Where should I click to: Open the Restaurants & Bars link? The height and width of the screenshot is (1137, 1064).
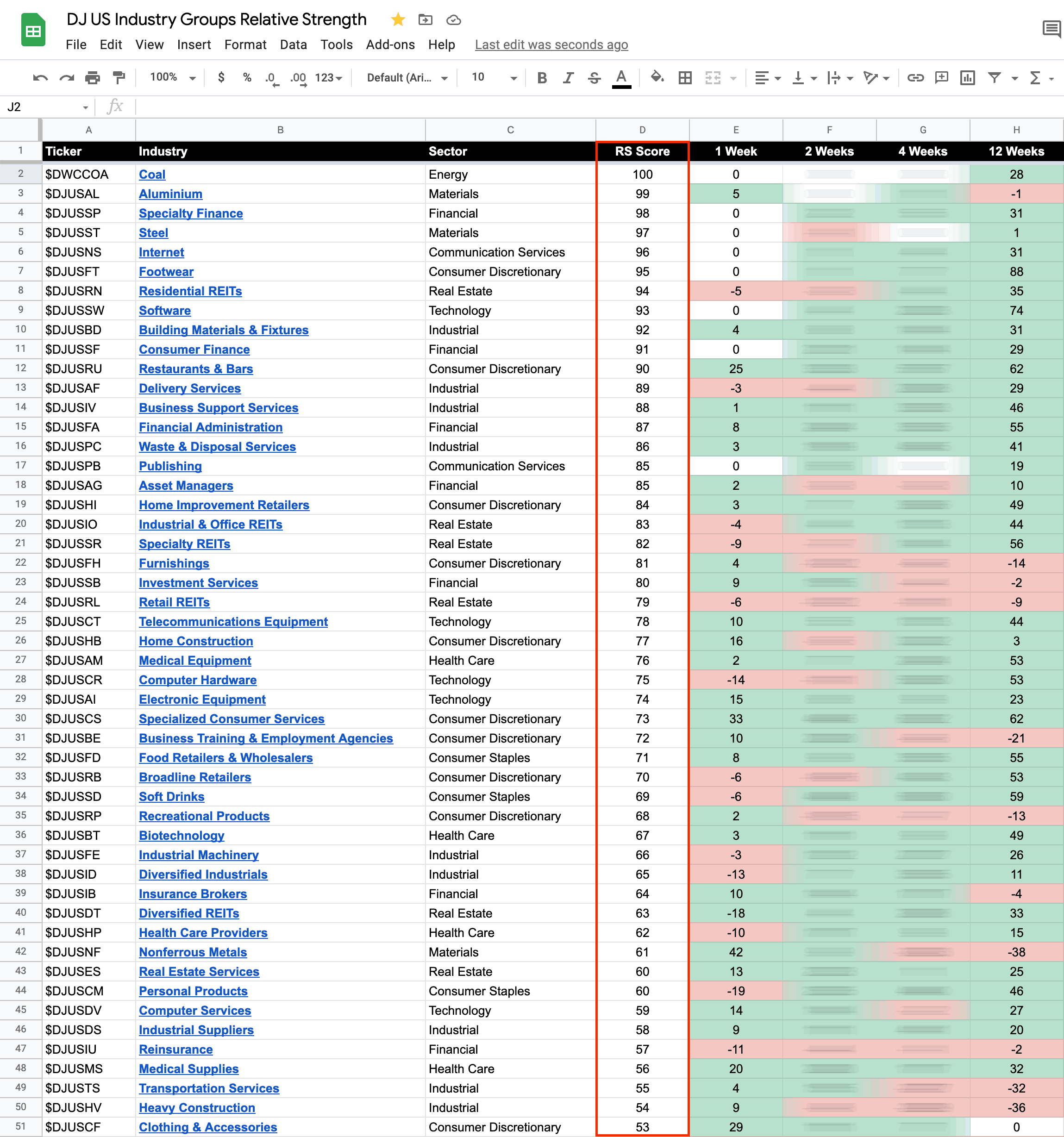click(x=196, y=369)
